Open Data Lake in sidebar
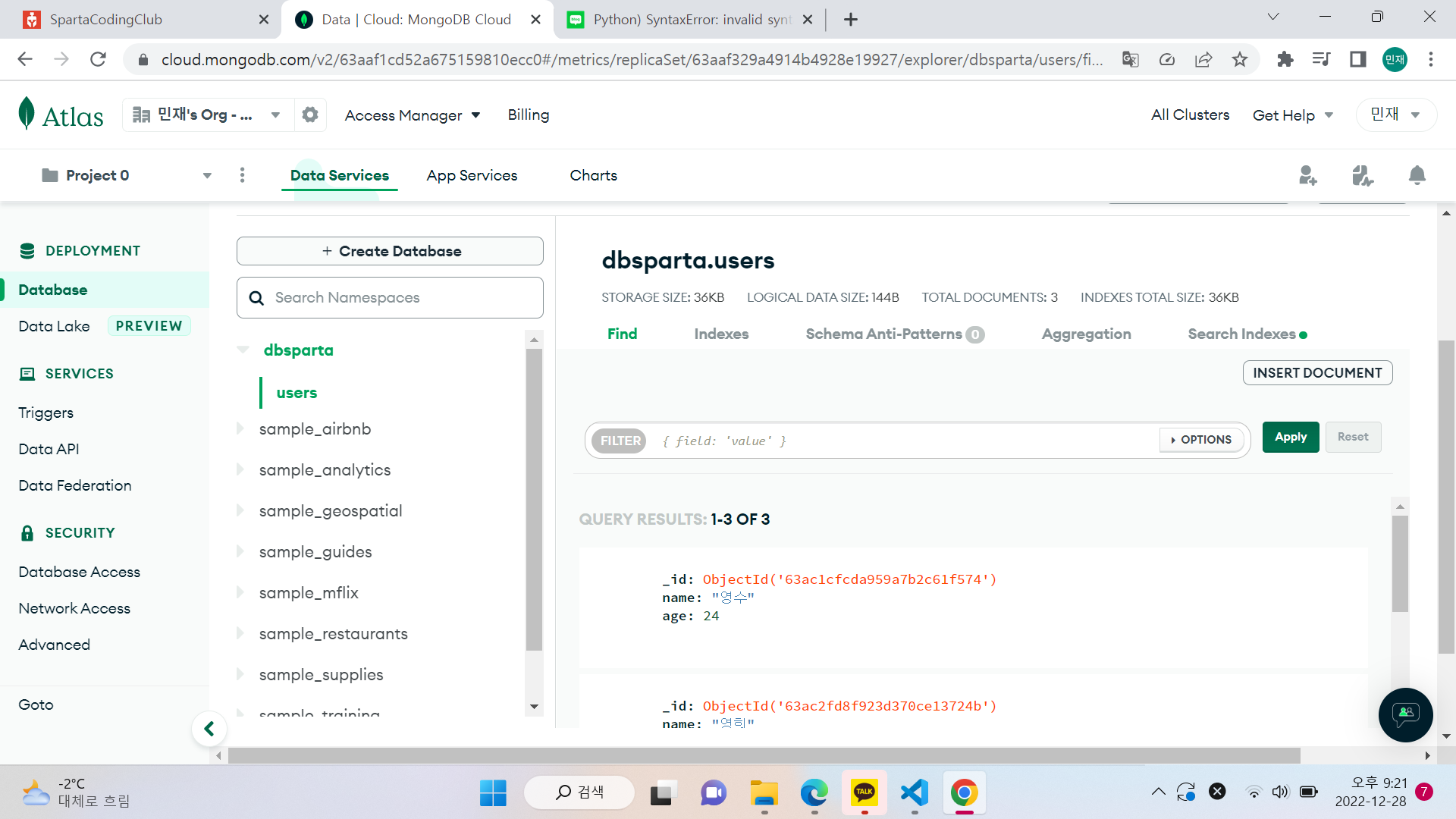The image size is (1456, 819). coord(54,326)
